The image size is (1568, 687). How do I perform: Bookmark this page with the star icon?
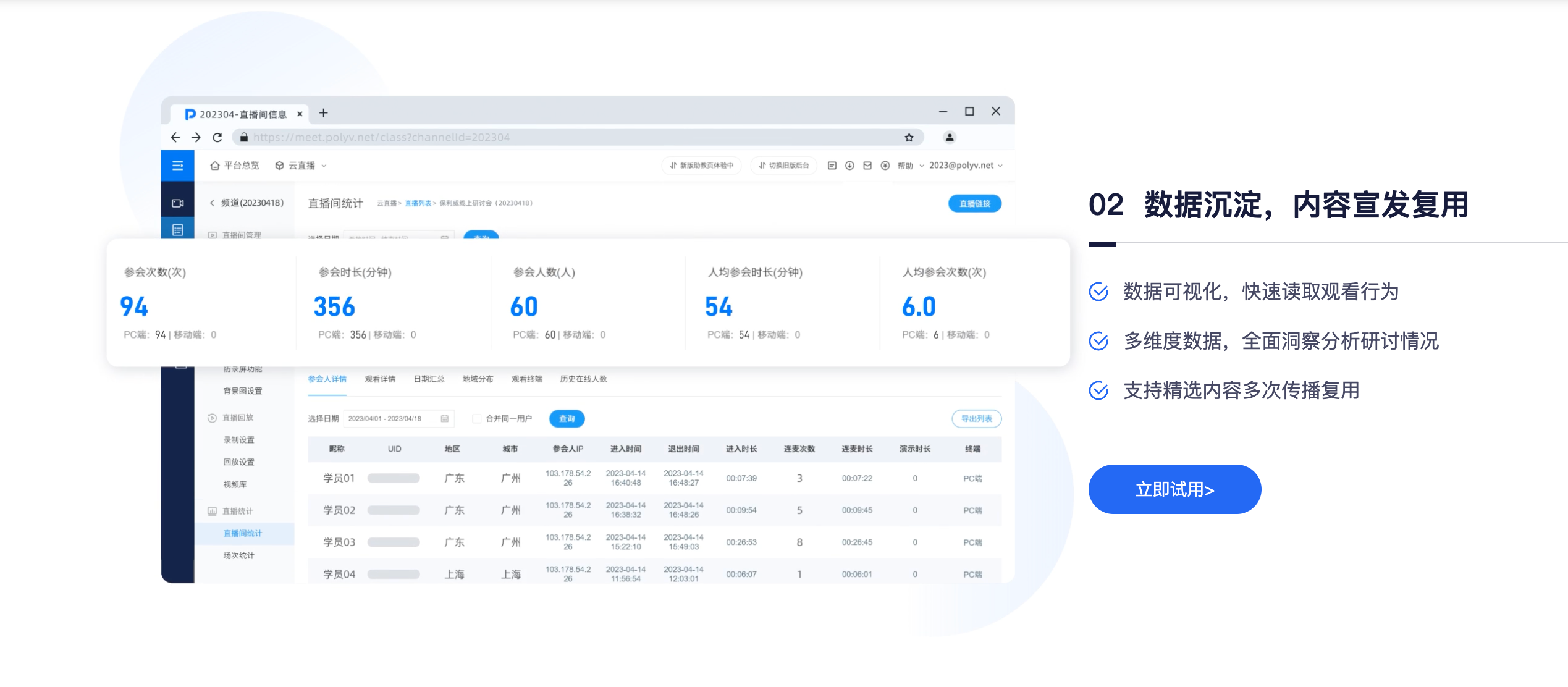[x=909, y=137]
